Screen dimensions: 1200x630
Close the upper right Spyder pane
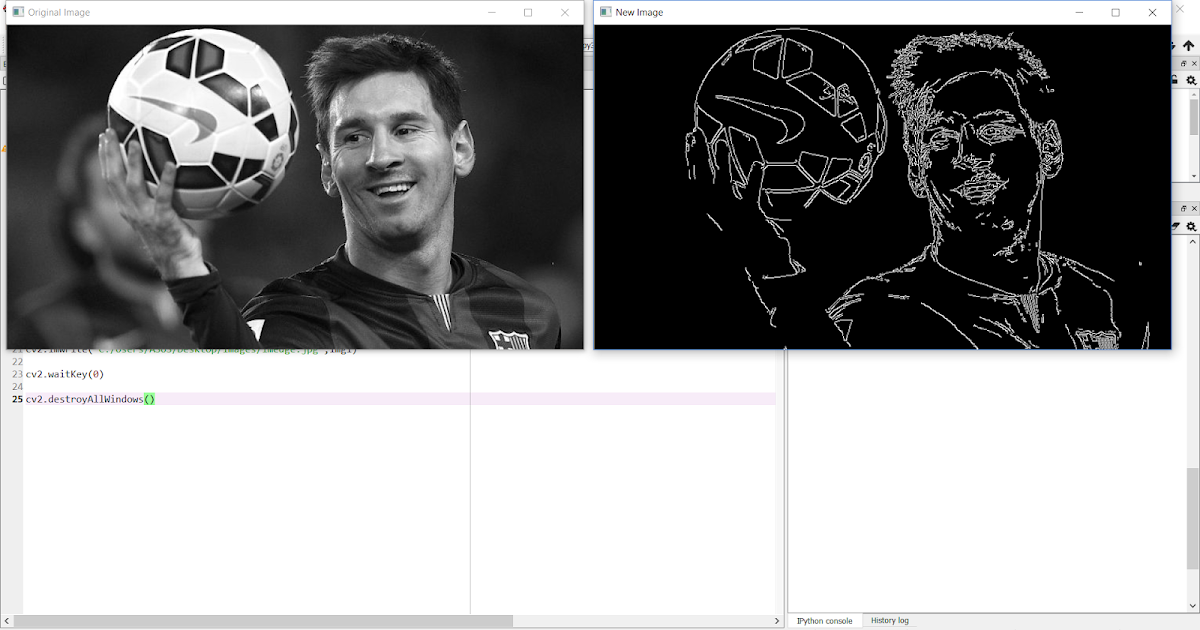click(x=1193, y=61)
